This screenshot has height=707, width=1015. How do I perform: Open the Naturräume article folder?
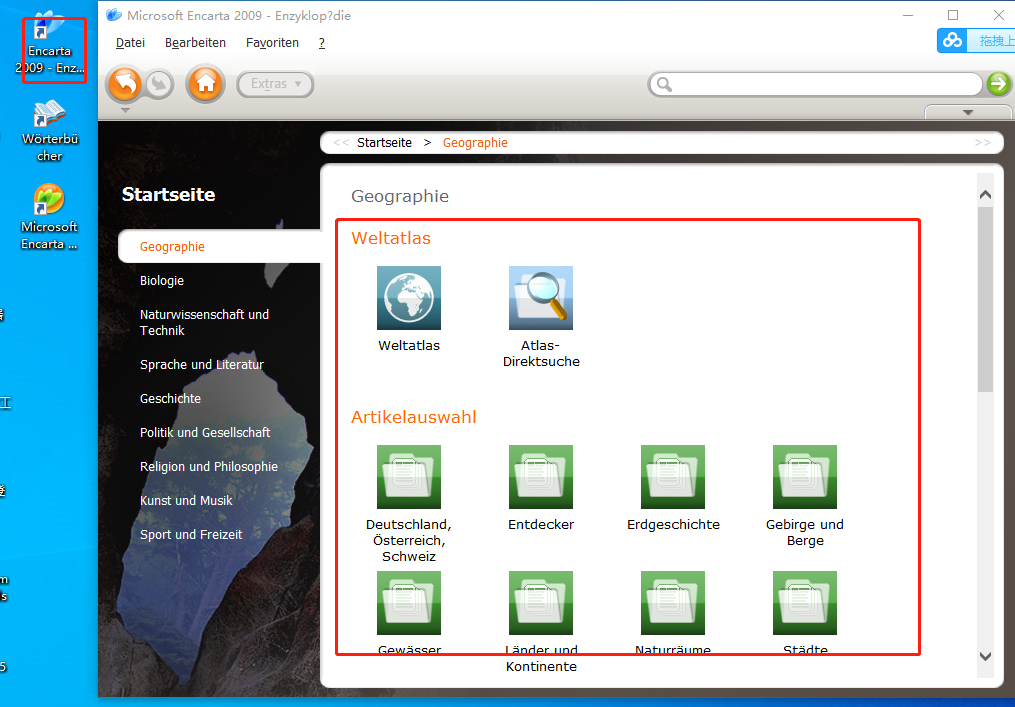(673, 603)
